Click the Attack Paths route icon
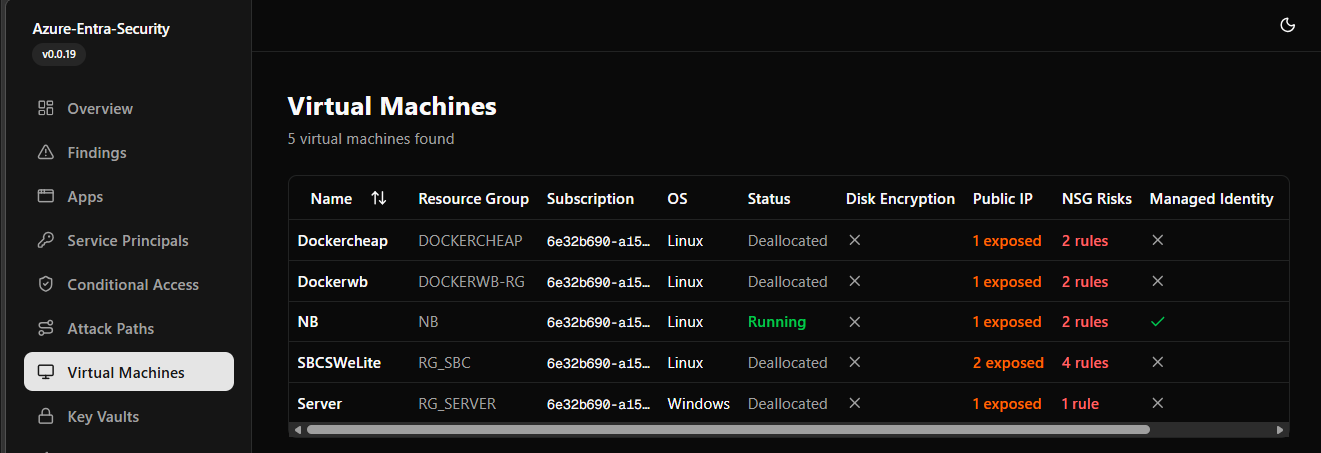The image size is (1321, 453). tap(45, 328)
